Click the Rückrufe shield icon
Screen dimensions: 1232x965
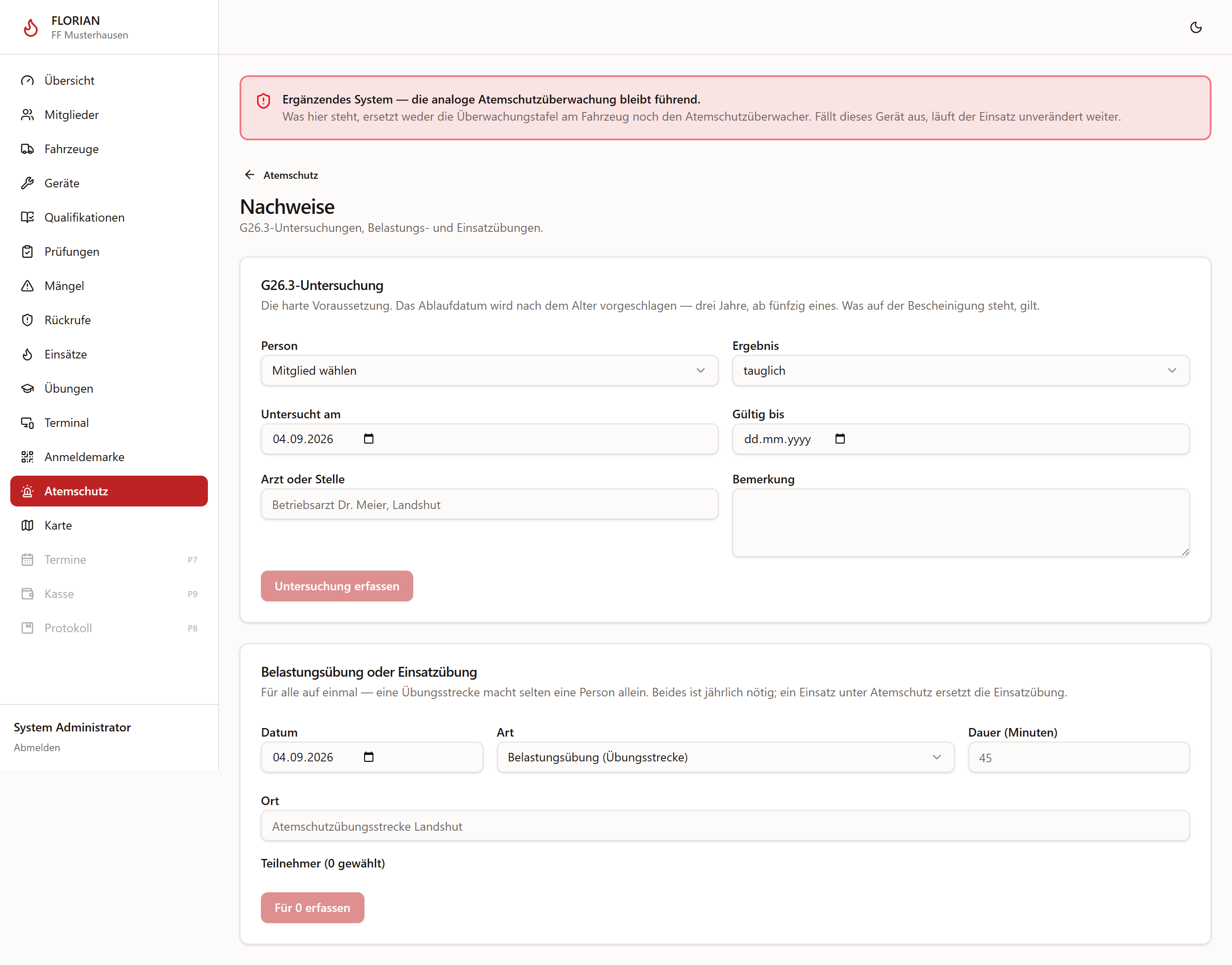point(27,320)
